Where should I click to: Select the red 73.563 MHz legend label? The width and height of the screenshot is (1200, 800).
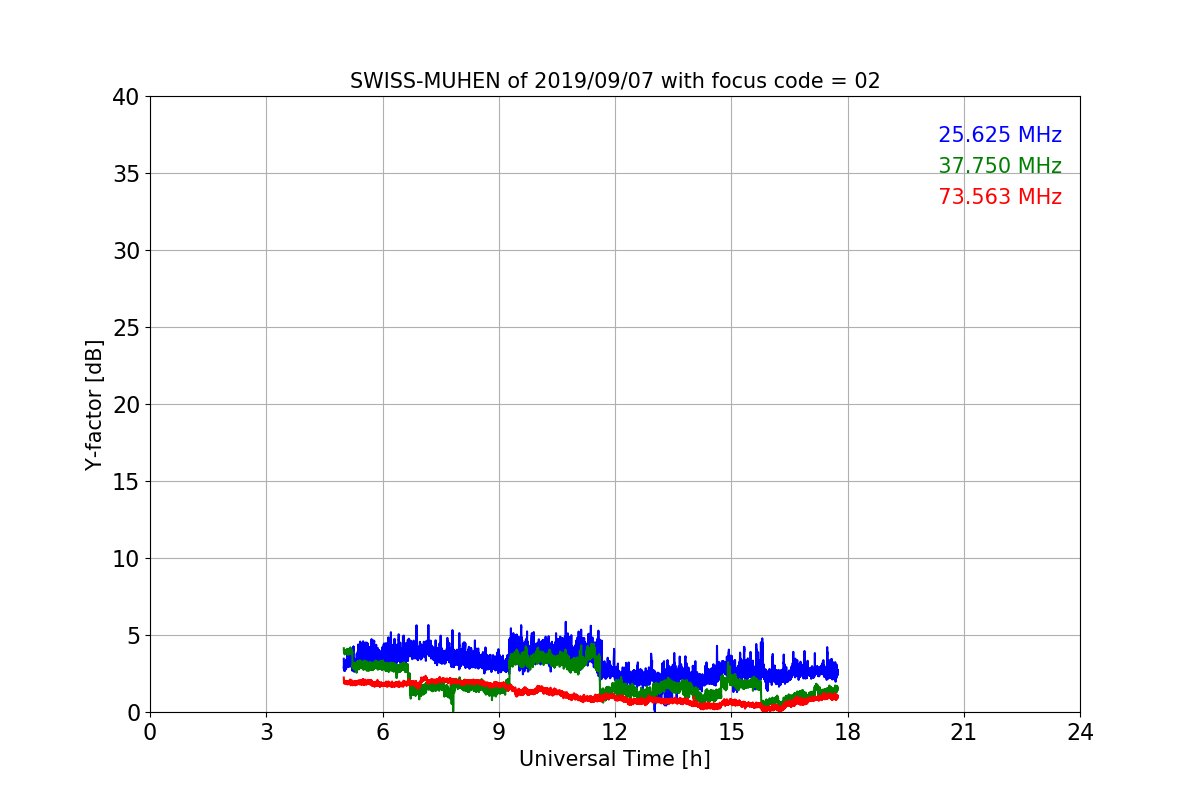coord(1000,197)
